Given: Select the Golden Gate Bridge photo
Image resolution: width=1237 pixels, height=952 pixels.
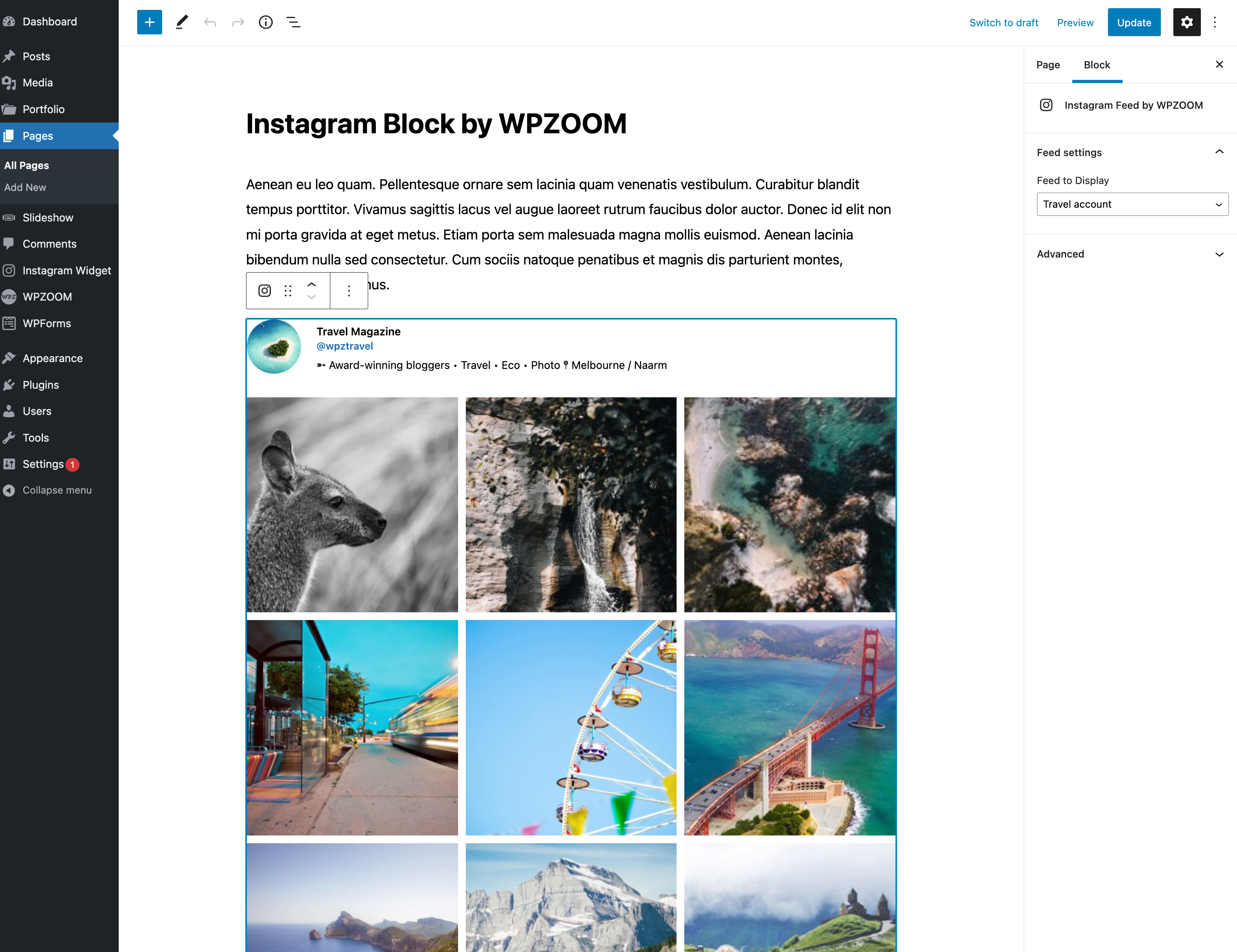Looking at the screenshot, I should pos(790,728).
